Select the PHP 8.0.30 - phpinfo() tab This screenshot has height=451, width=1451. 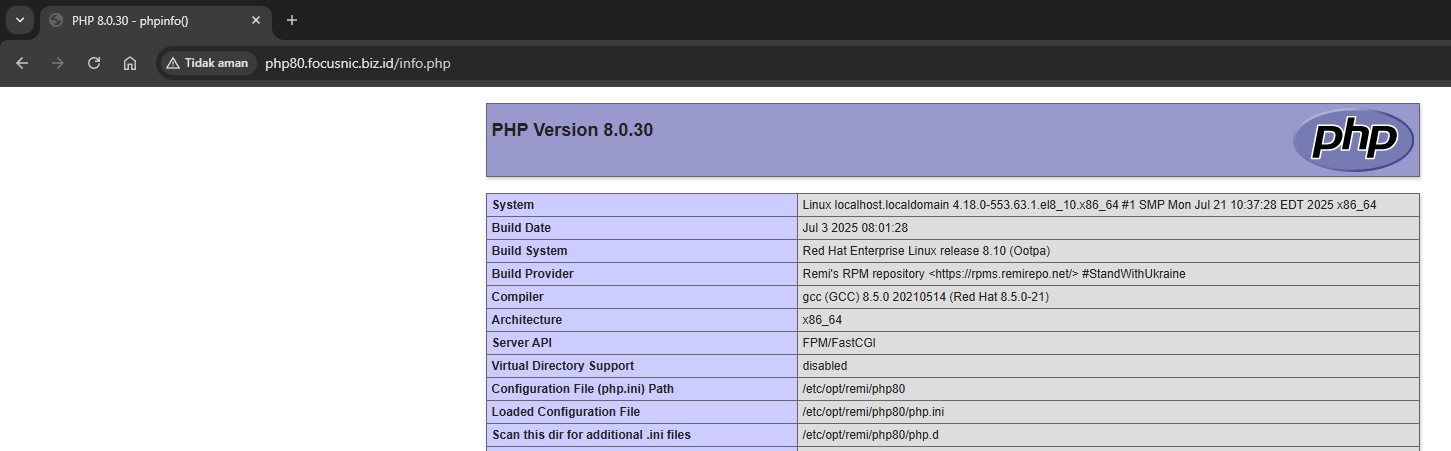coord(150,20)
